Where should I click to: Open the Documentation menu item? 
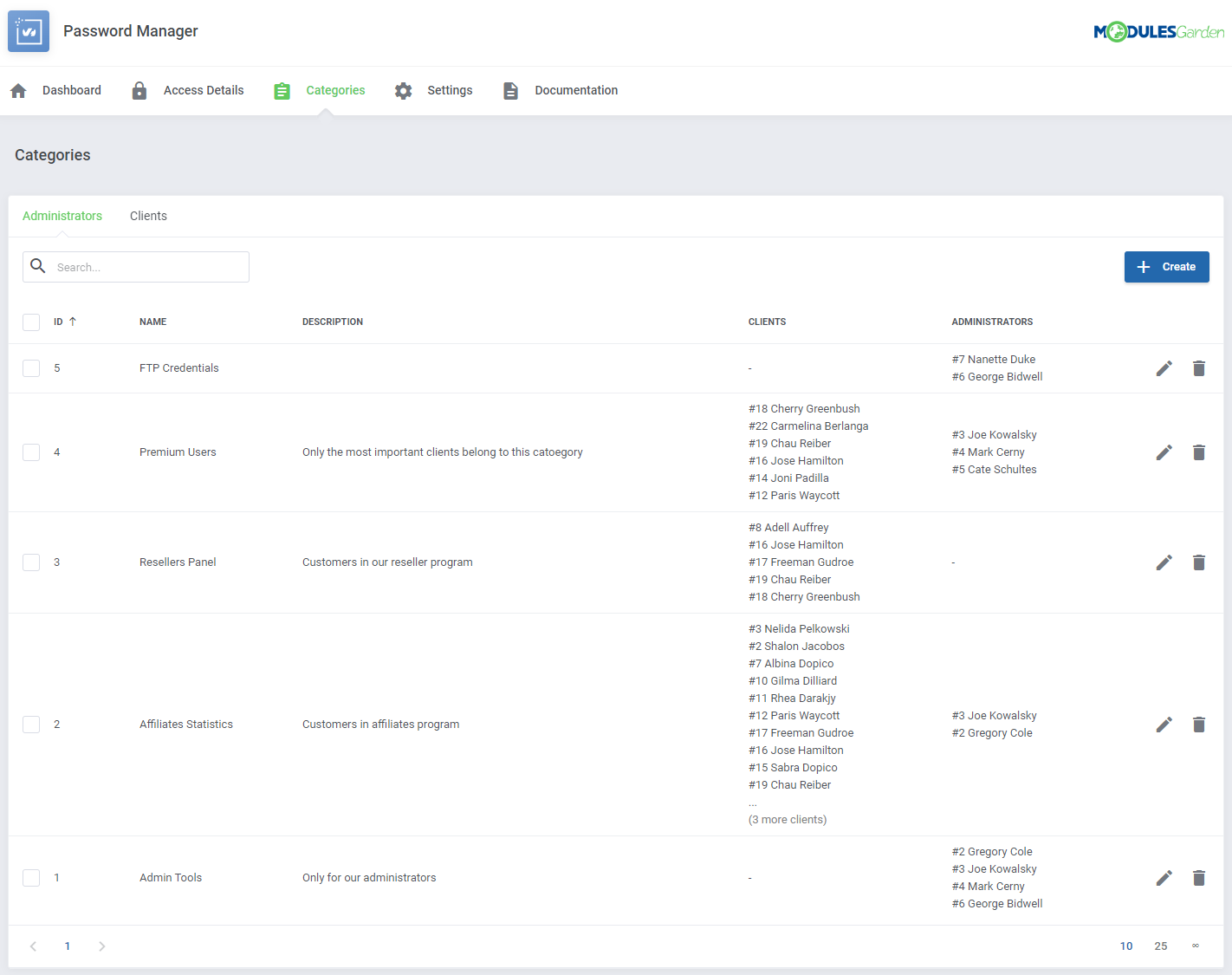[x=576, y=90]
